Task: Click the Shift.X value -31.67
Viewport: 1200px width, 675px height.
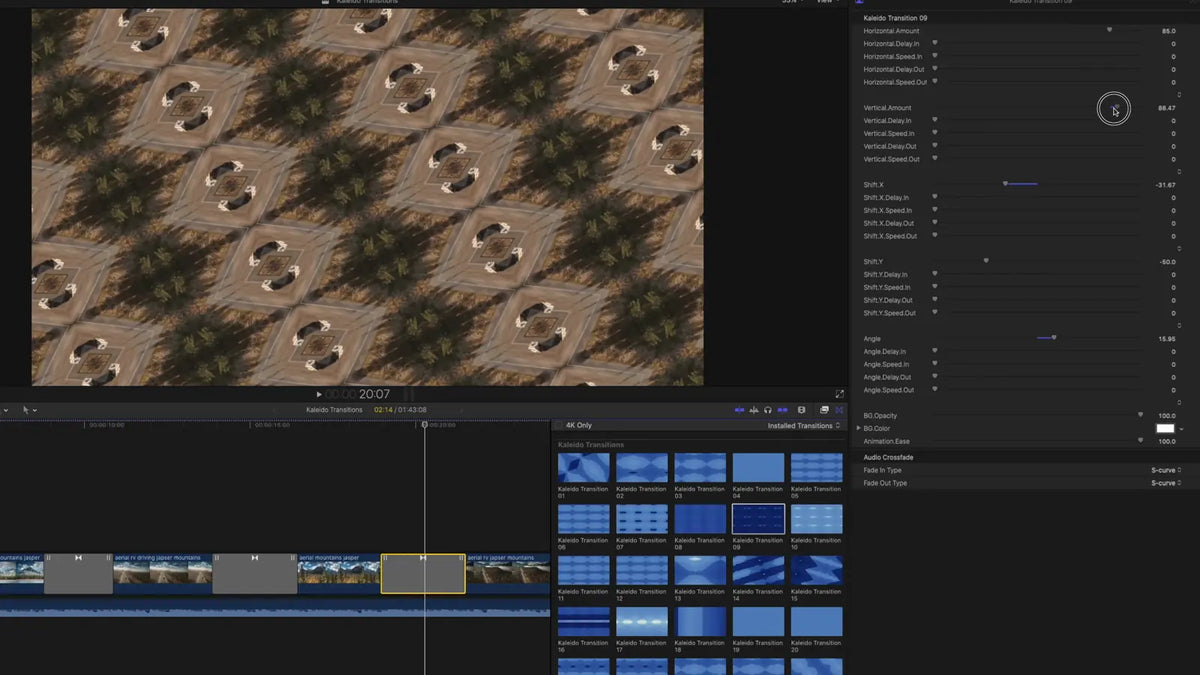Action: (1165, 185)
